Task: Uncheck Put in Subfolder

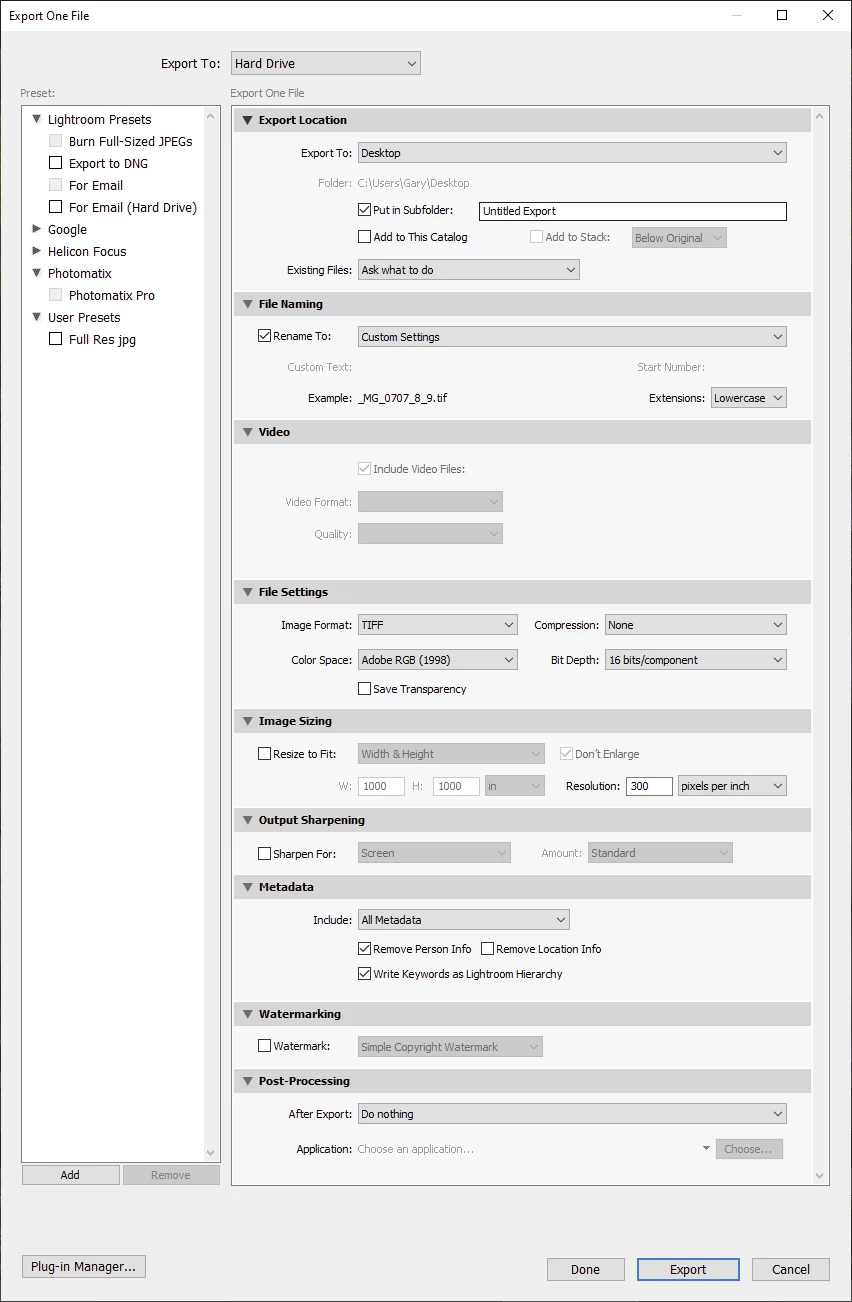Action: coord(364,210)
